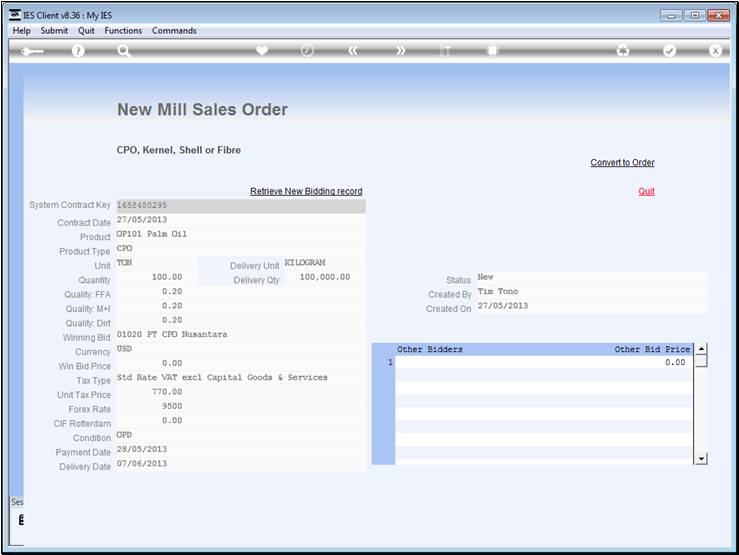Open the Quit menu
Screen dimensions: 739x555
coord(86,31)
